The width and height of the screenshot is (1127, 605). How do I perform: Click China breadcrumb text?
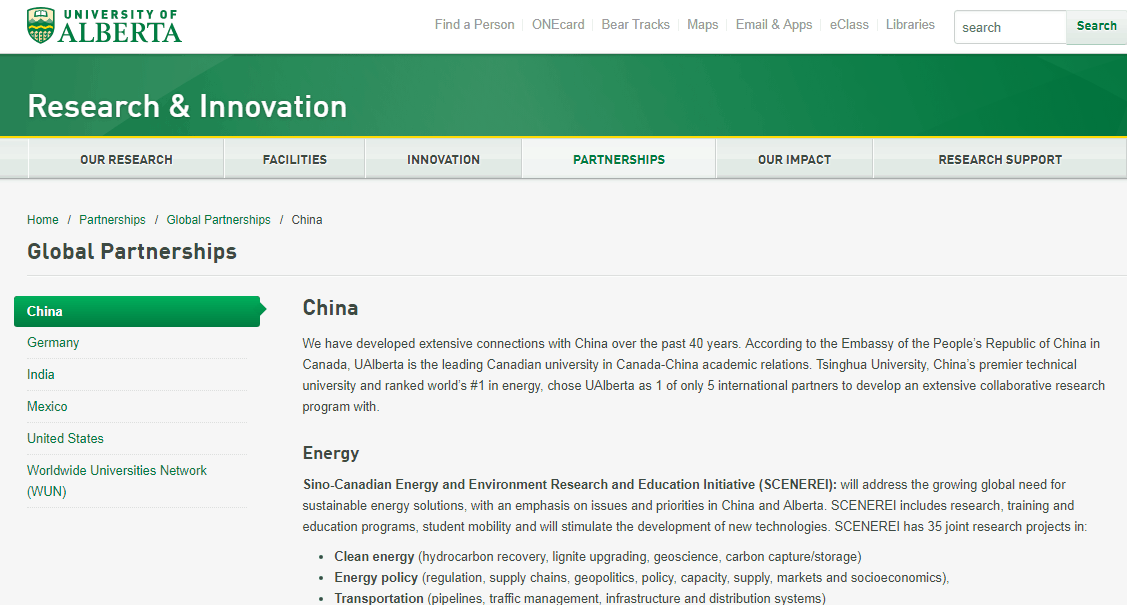click(x=307, y=220)
